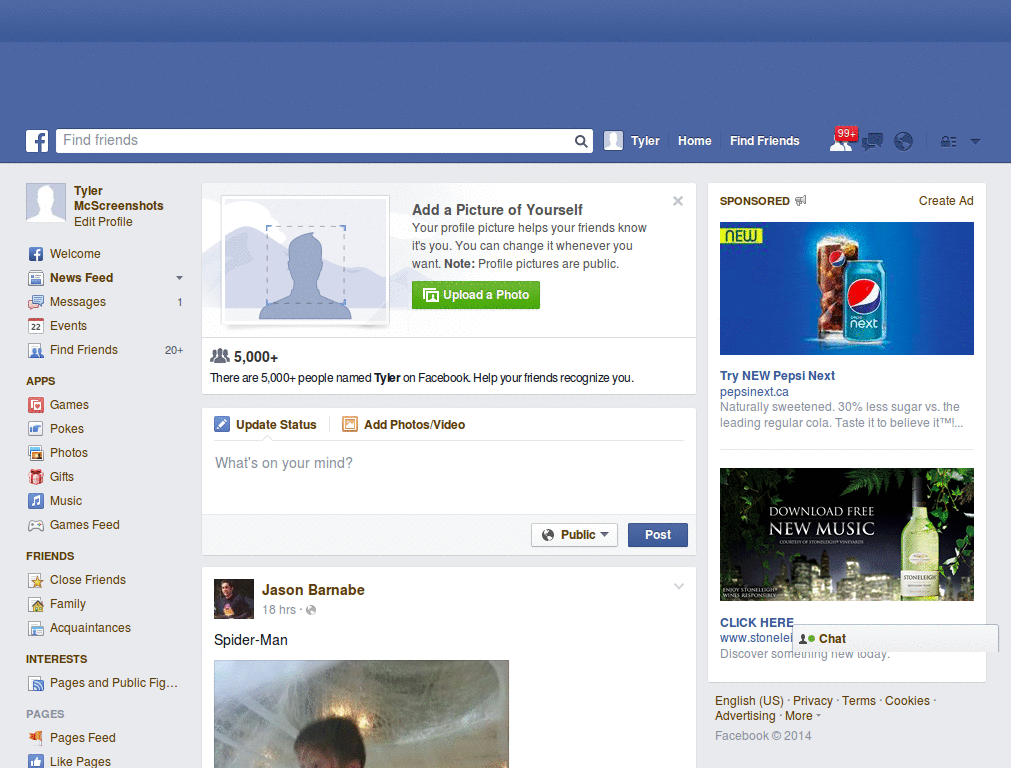Viewport: 1024px width, 768px height.
Task: Switch to Add Photos/Video tab
Action: (404, 424)
